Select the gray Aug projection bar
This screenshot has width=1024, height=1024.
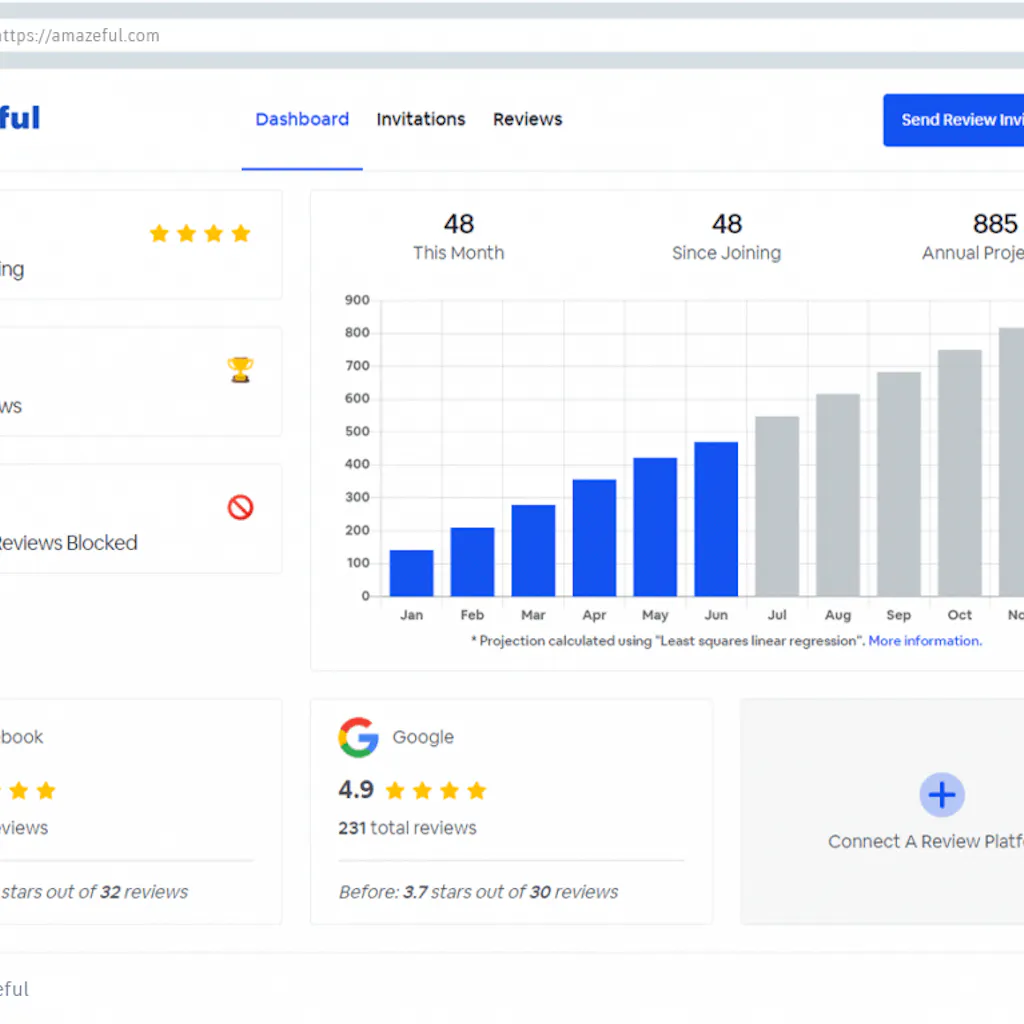tap(838, 495)
